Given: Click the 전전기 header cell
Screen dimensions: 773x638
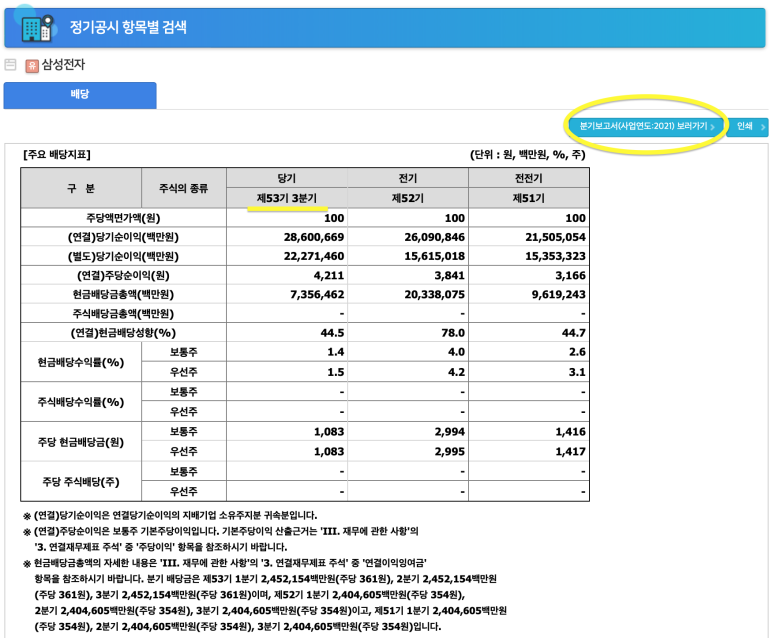Looking at the screenshot, I should tap(528, 178).
